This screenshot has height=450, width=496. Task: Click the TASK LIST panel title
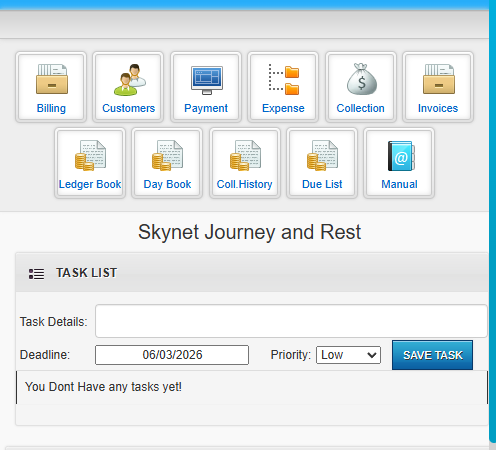87,273
